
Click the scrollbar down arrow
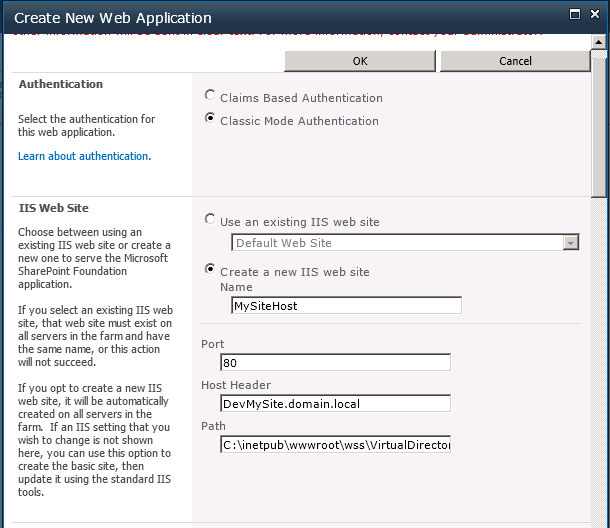pyautogui.click(x=599, y=519)
